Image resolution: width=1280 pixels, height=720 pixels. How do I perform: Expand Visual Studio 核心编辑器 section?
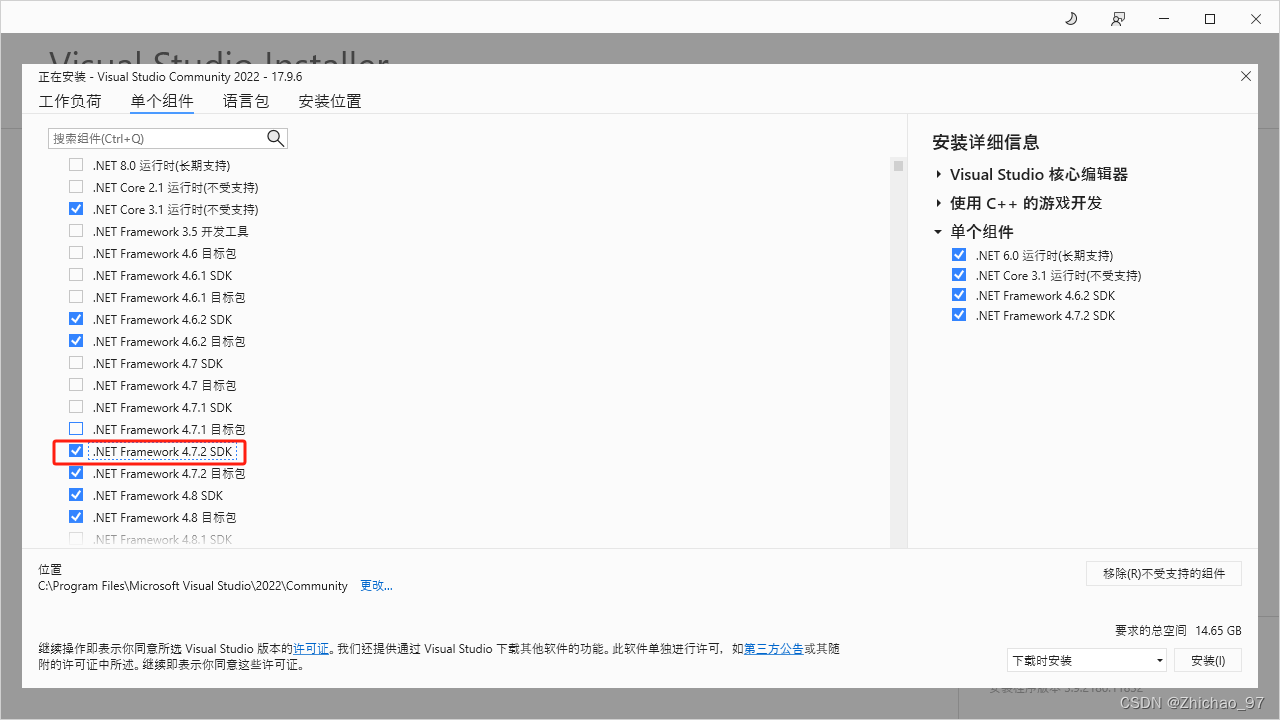click(x=939, y=174)
